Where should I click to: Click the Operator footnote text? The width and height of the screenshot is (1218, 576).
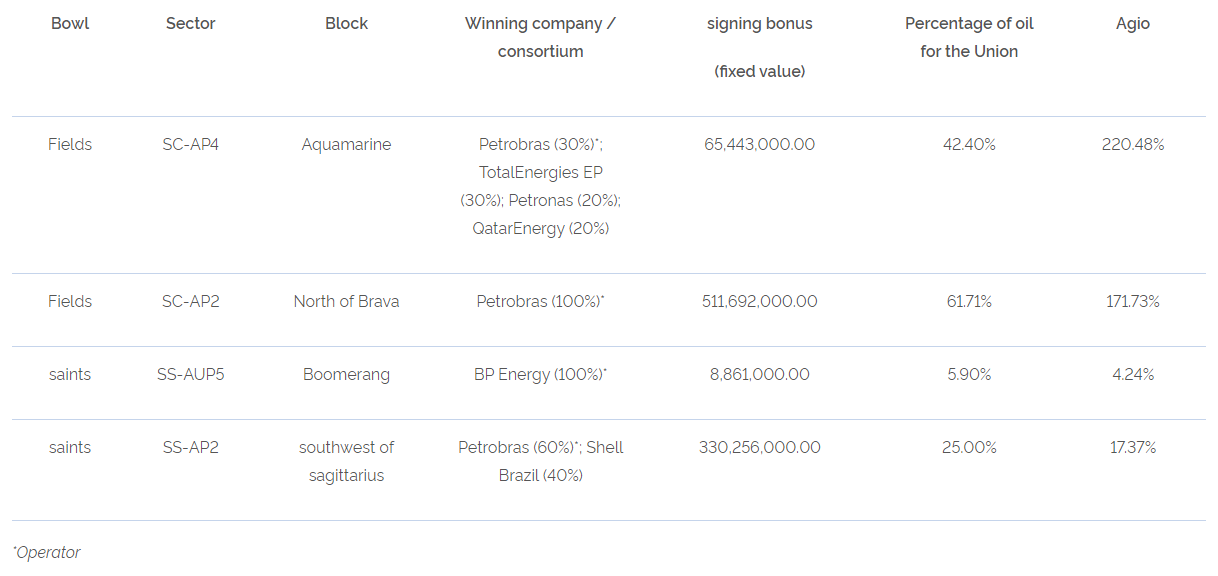tap(47, 552)
